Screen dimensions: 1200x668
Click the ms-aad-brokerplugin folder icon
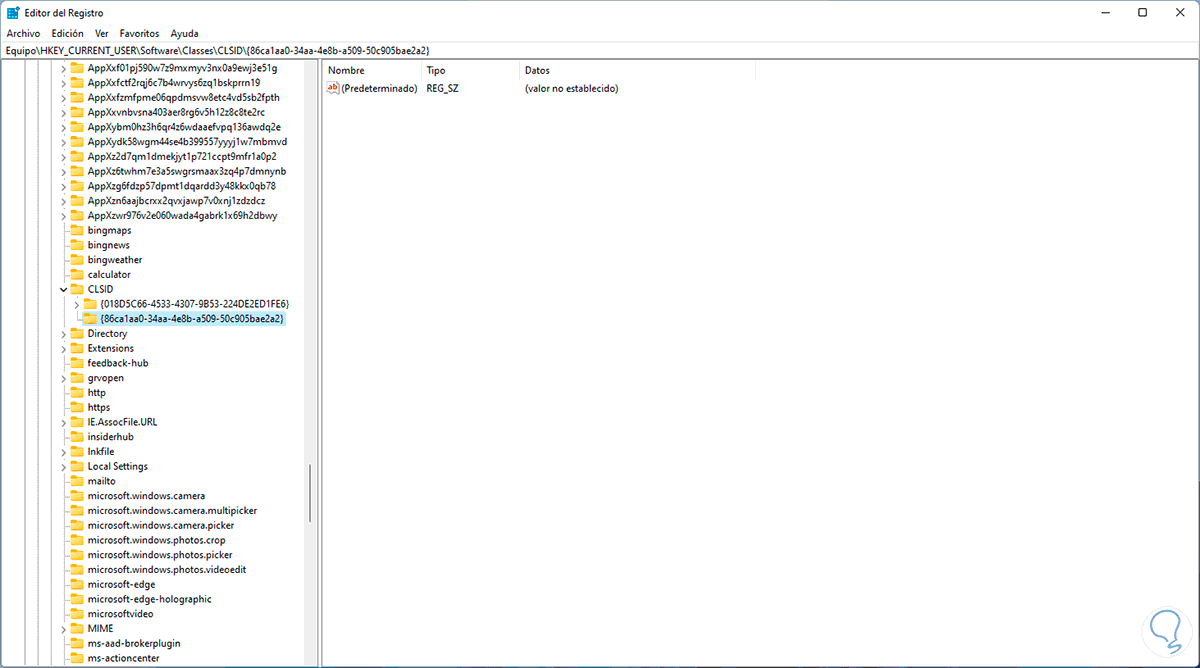click(x=77, y=644)
